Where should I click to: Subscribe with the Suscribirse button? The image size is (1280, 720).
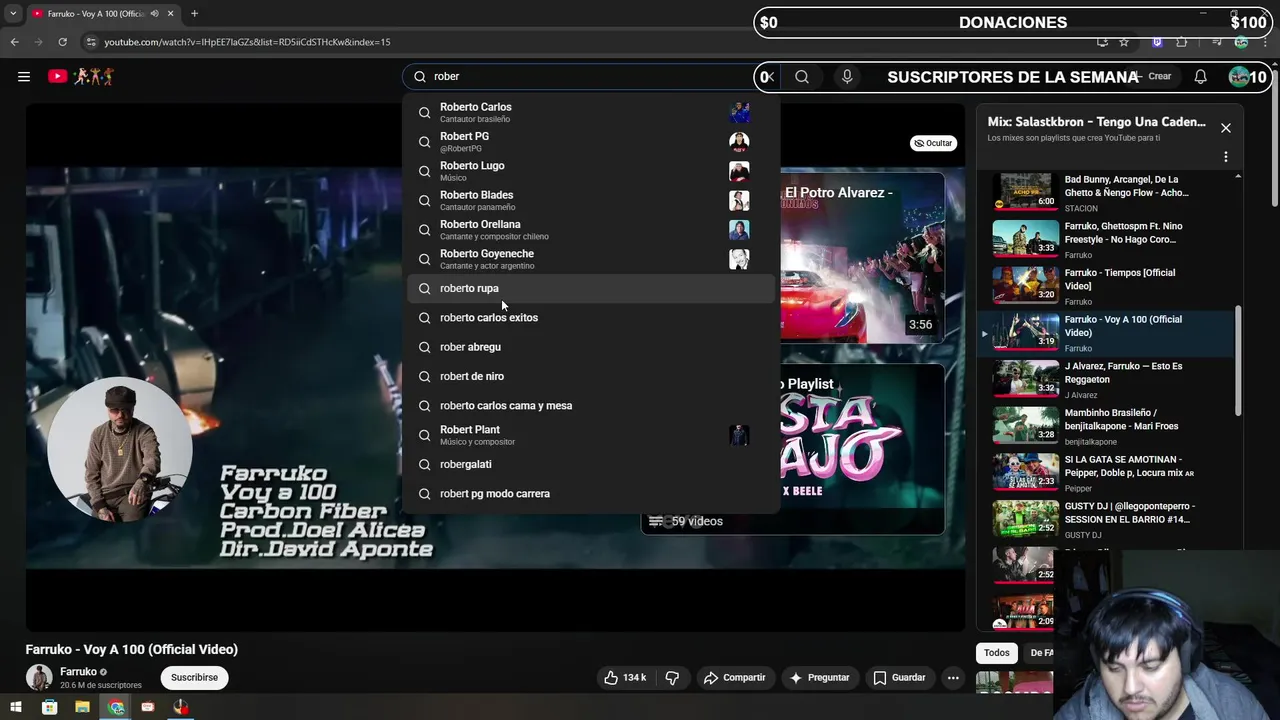(x=194, y=677)
